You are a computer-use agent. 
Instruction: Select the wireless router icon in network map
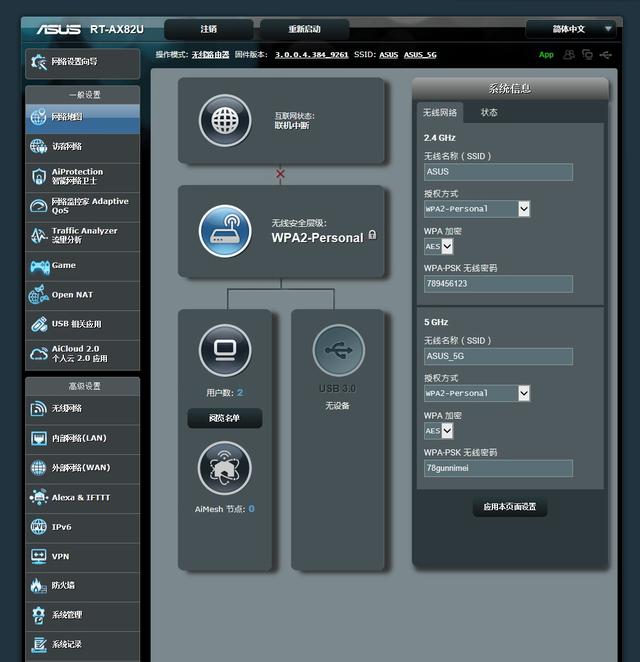(225, 231)
